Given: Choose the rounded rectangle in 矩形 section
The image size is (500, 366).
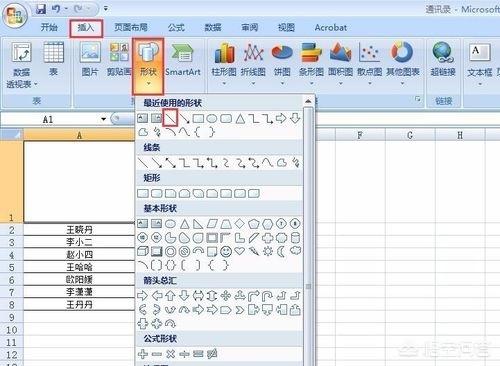Looking at the screenshot, I should coord(157,193).
